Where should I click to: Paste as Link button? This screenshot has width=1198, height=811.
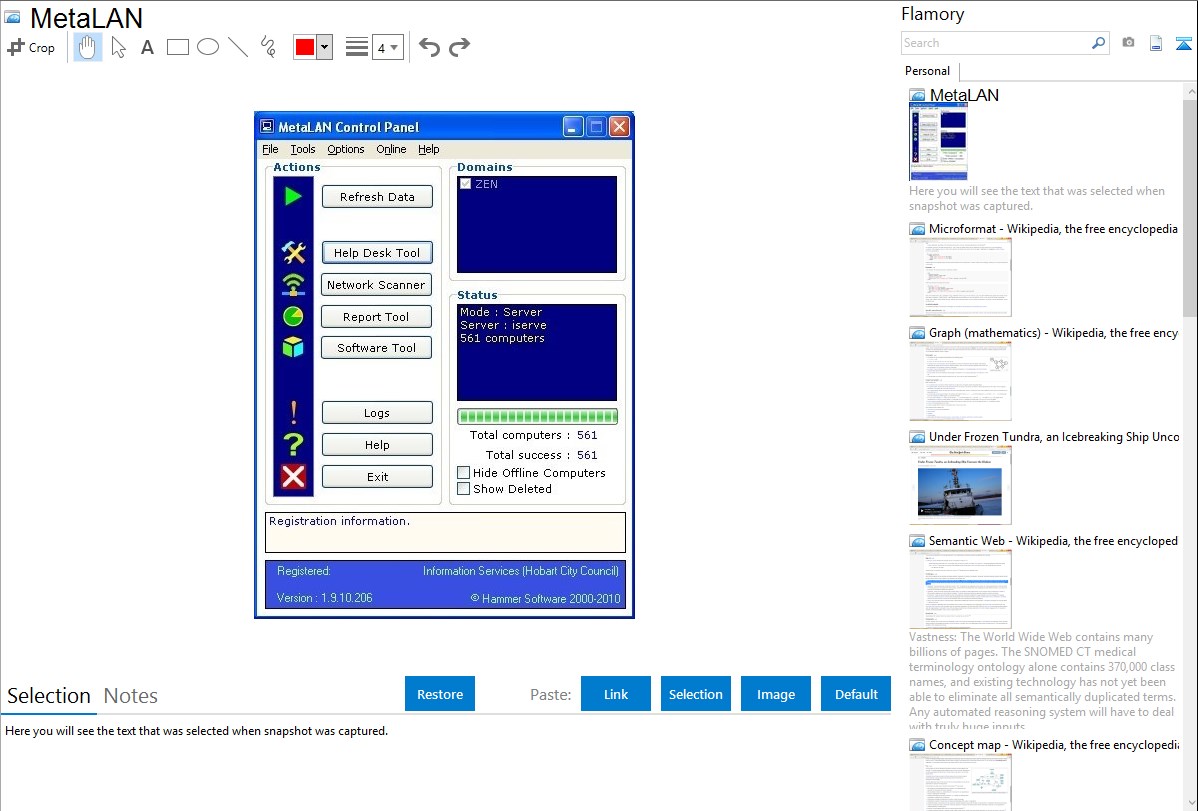616,694
